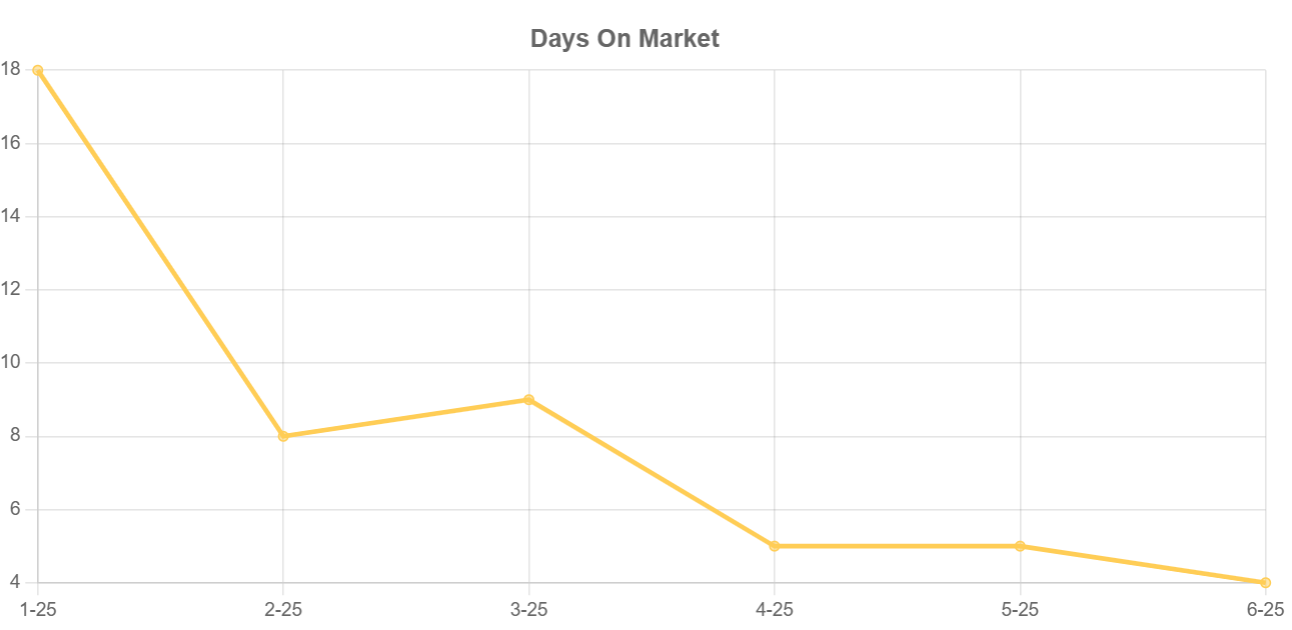
Task: Click the 5-25 data point marker
Action: [1020, 546]
